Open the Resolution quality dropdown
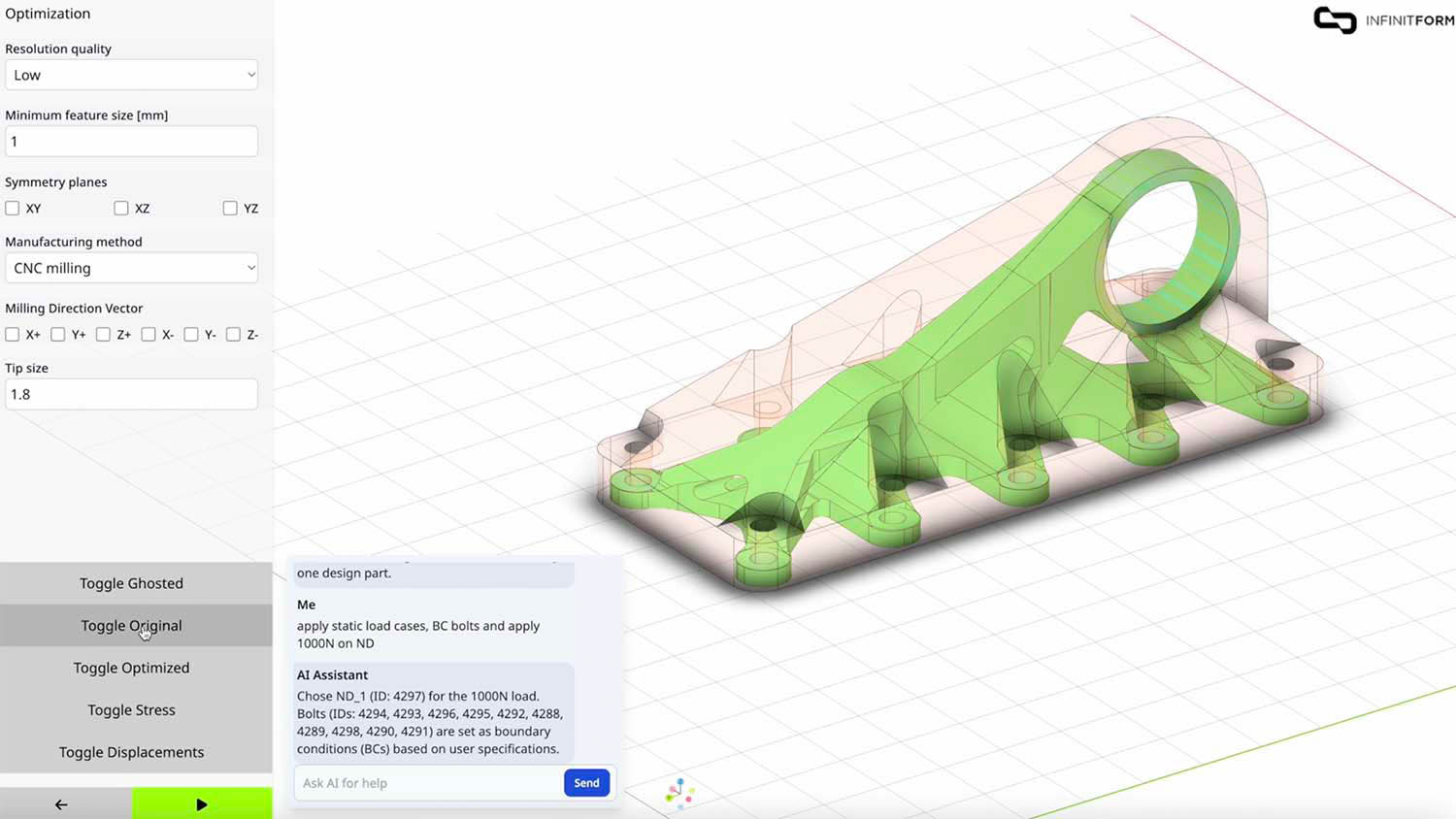Screen dimensions: 1456x819 coord(131,75)
